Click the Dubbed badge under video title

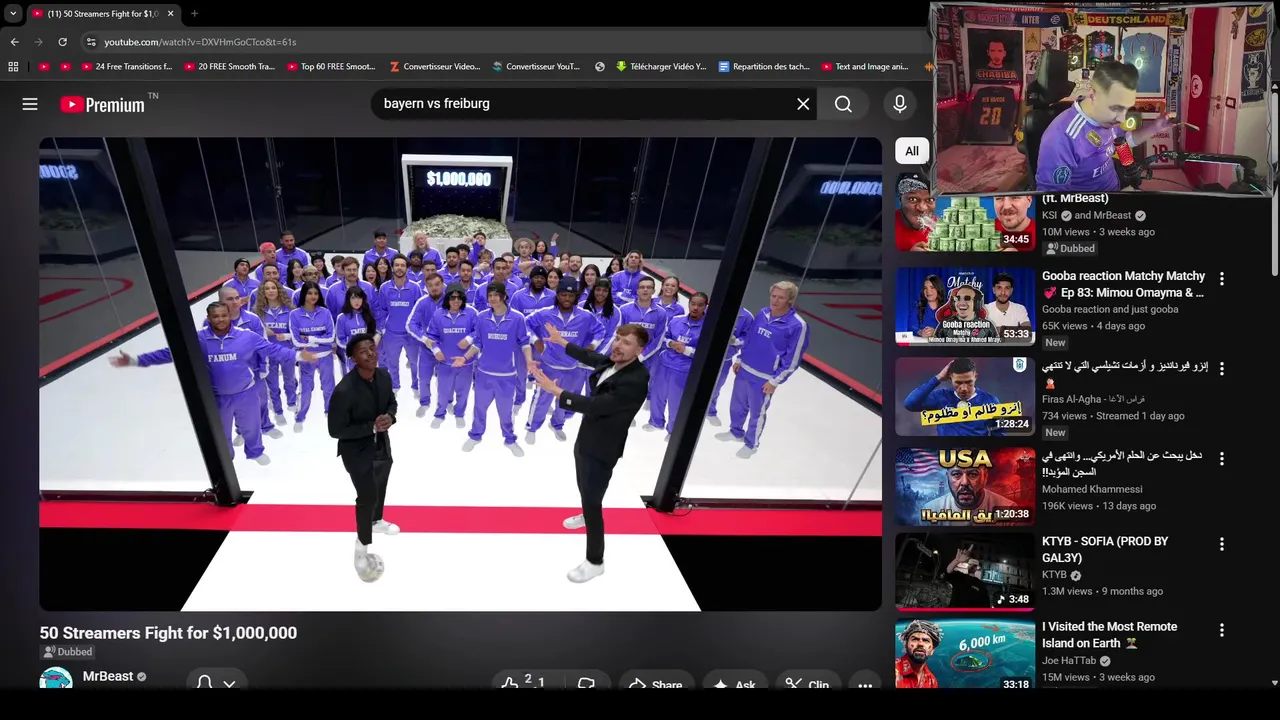[x=68, y=652]
